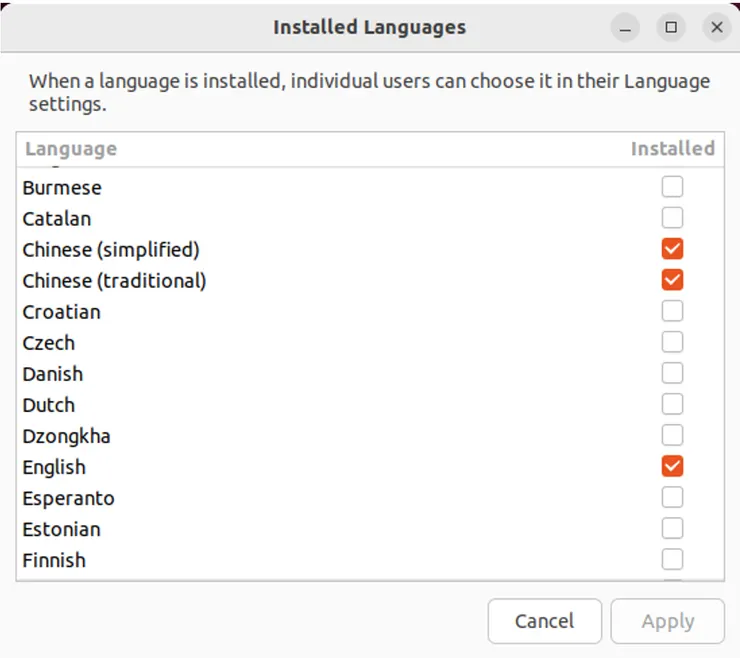Enable Dzongkha language checkbox

[x=672, y=435]
